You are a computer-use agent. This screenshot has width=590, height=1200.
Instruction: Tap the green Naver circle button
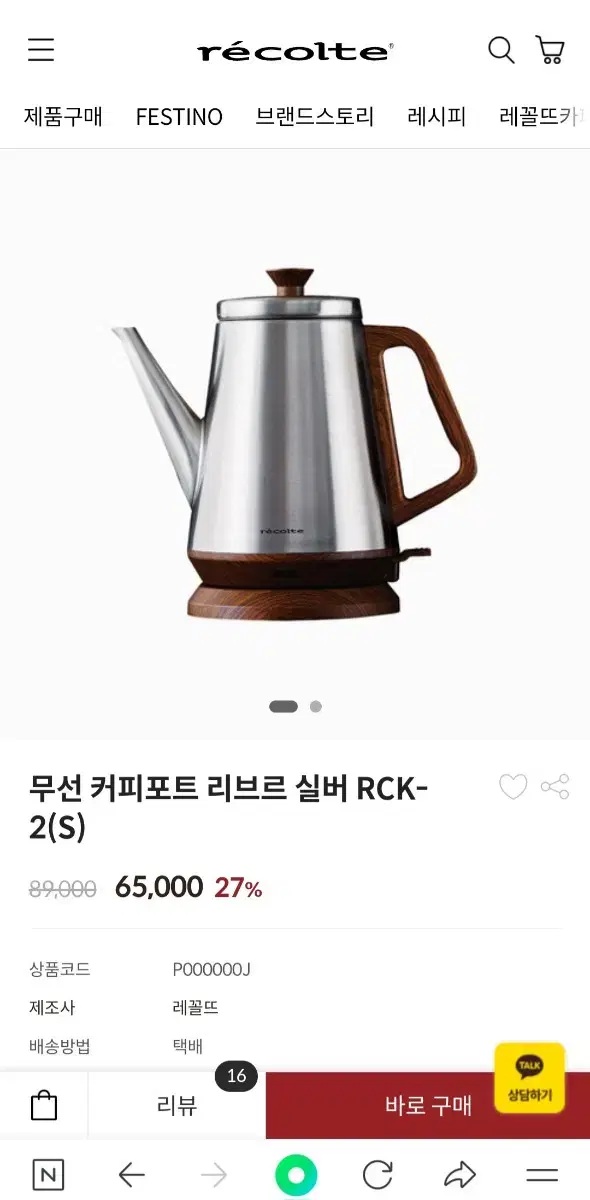296,1175
